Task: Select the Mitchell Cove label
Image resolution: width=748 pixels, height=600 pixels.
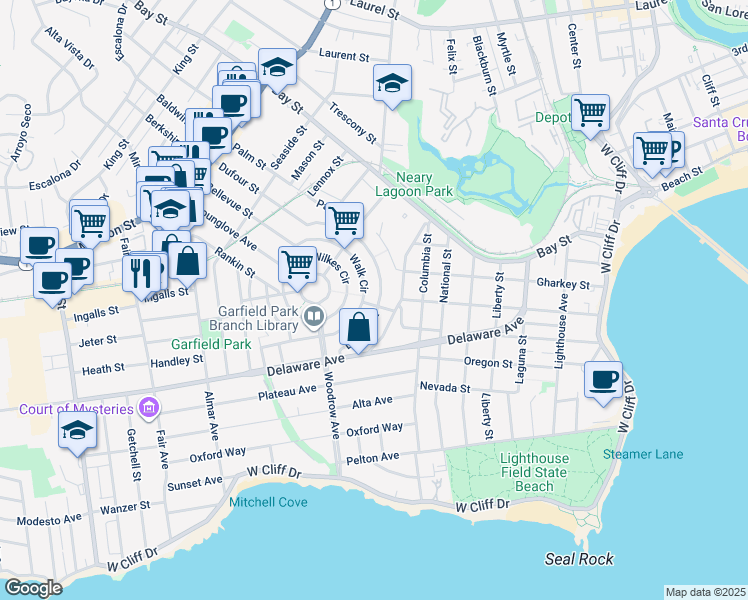Action: pyautogui.click(x=268, y=502)
